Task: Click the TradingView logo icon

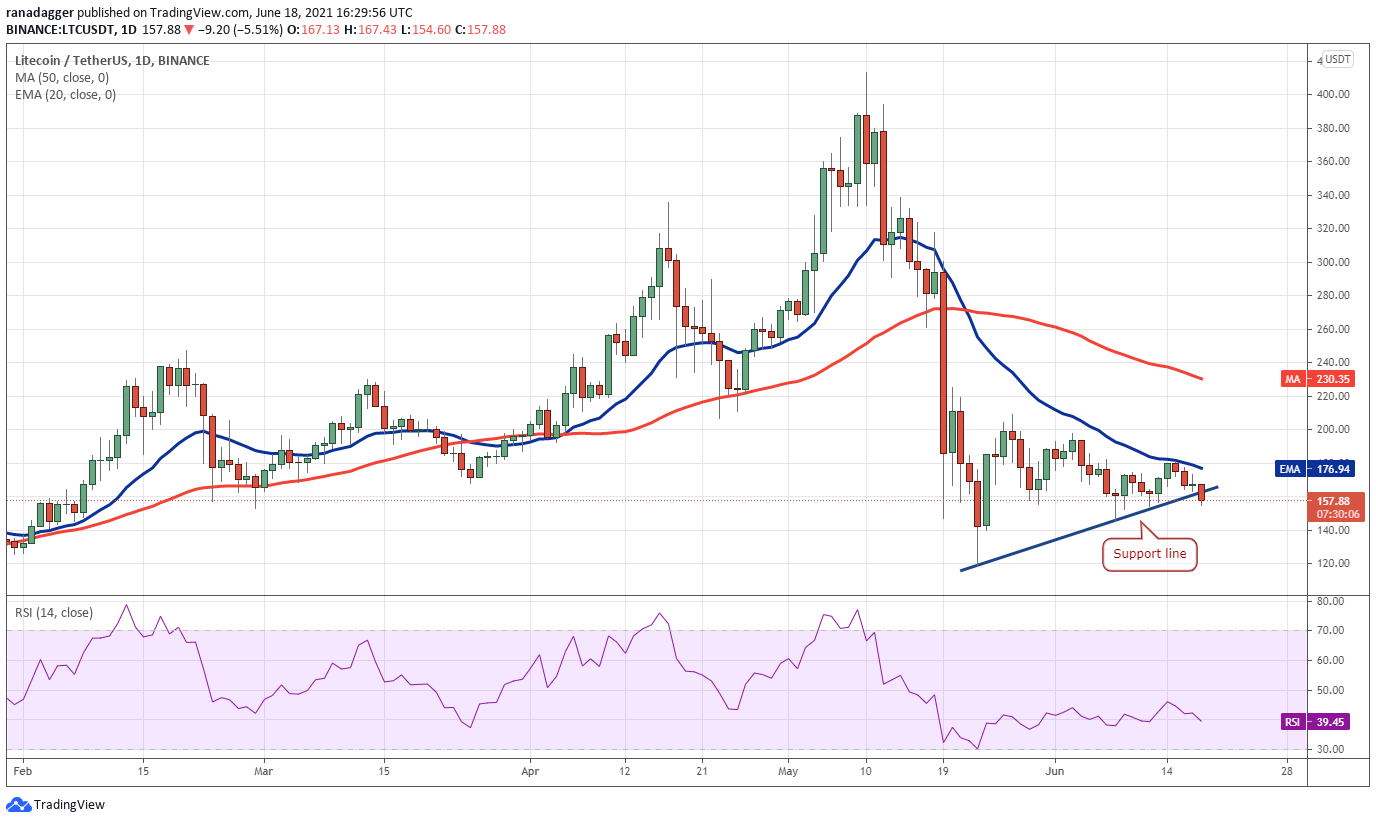Action: [x=18, y=805]
